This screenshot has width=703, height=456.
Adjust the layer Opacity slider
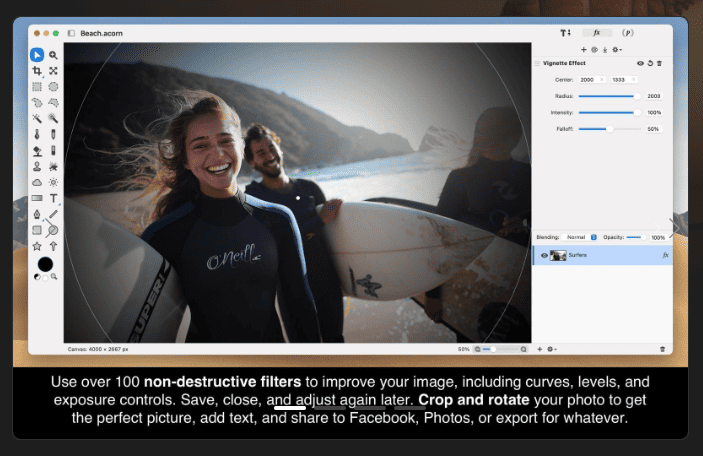point(636,237)
